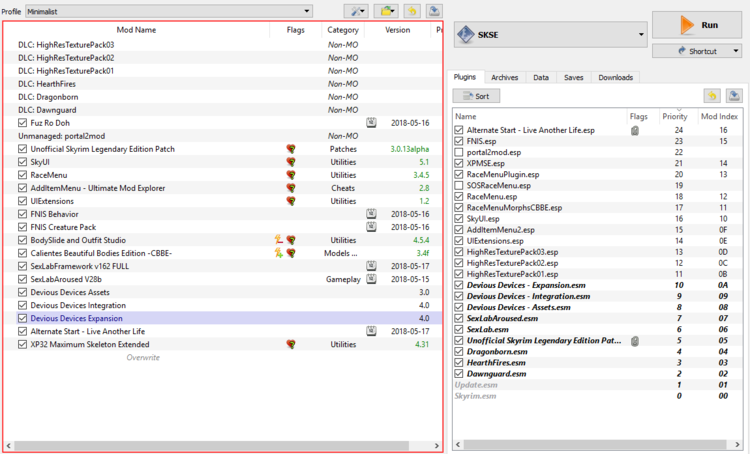The image size is (750, 454).
Task: Click the SKSE executable icon
Action: (465, 34)
